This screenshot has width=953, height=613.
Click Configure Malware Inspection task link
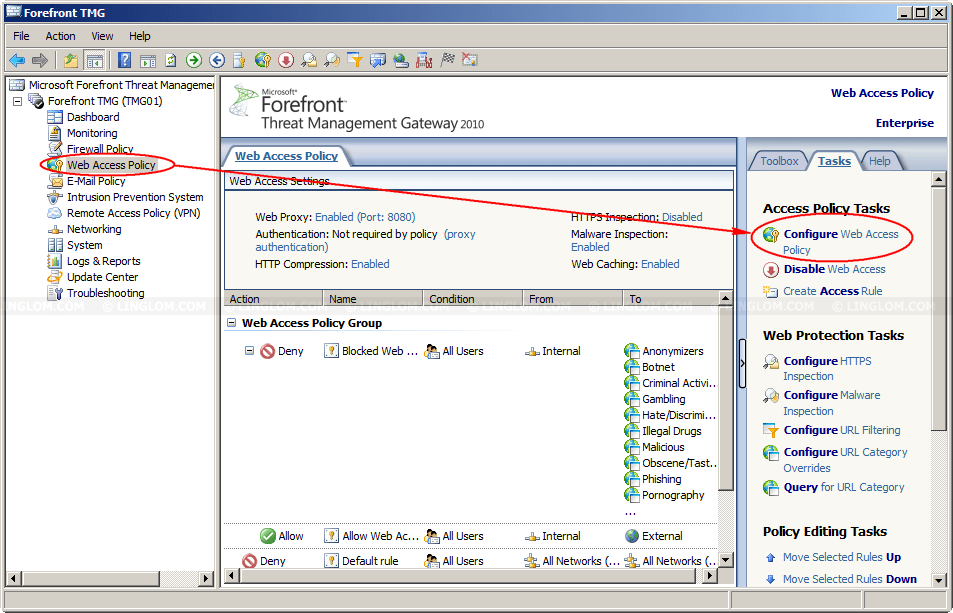[831, 403]
